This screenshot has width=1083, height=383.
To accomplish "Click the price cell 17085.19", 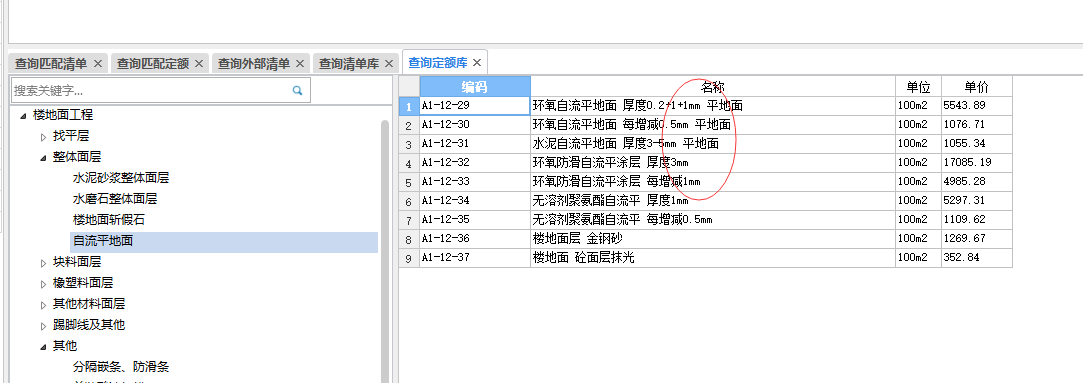I will [977, 163].
